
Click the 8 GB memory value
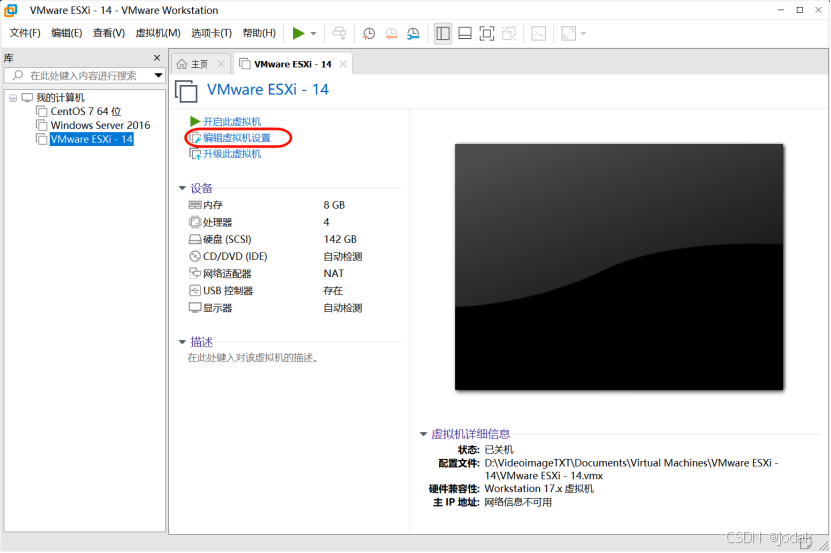click(x=334, y=205)
